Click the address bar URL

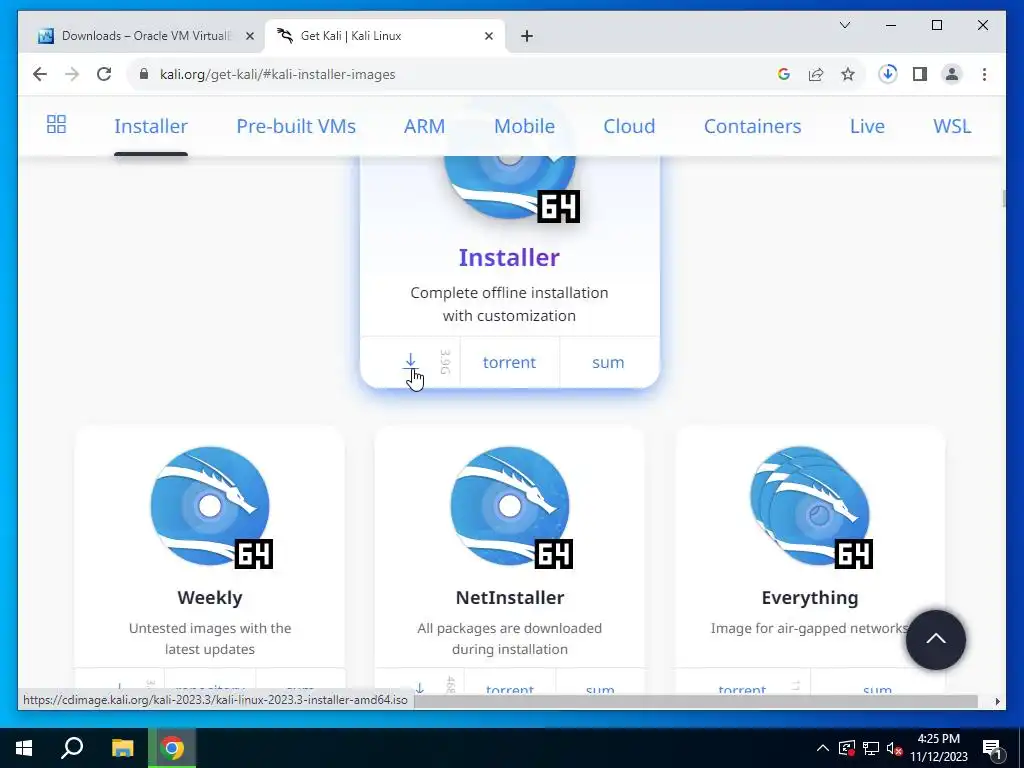[x=278, y=74]
